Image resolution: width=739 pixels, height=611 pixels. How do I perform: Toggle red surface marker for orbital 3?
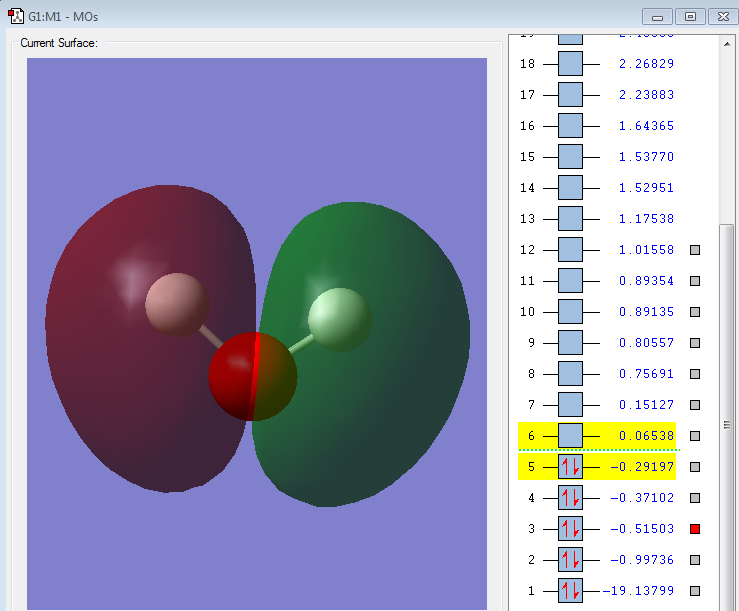695,529
